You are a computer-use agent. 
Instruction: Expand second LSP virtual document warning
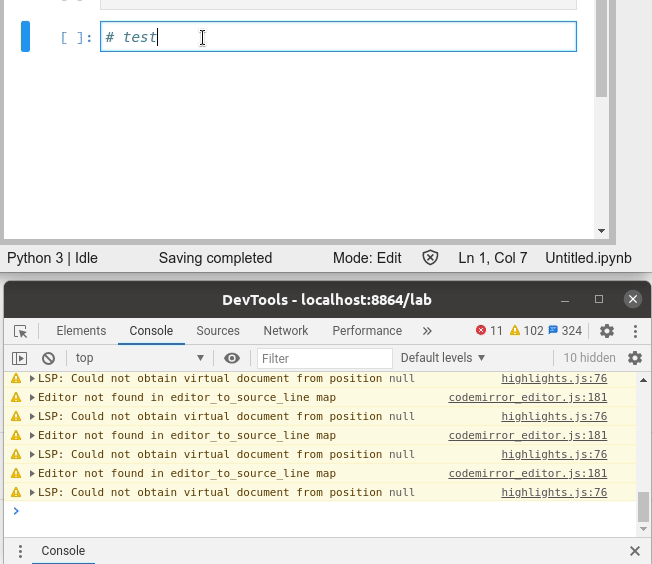[x=32, y=416]
